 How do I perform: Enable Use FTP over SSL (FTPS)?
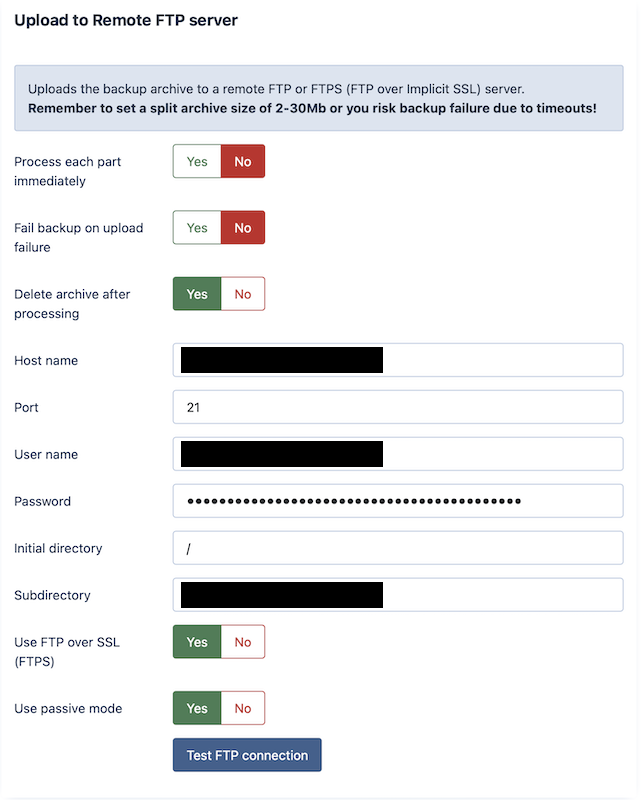click(197, 642)
